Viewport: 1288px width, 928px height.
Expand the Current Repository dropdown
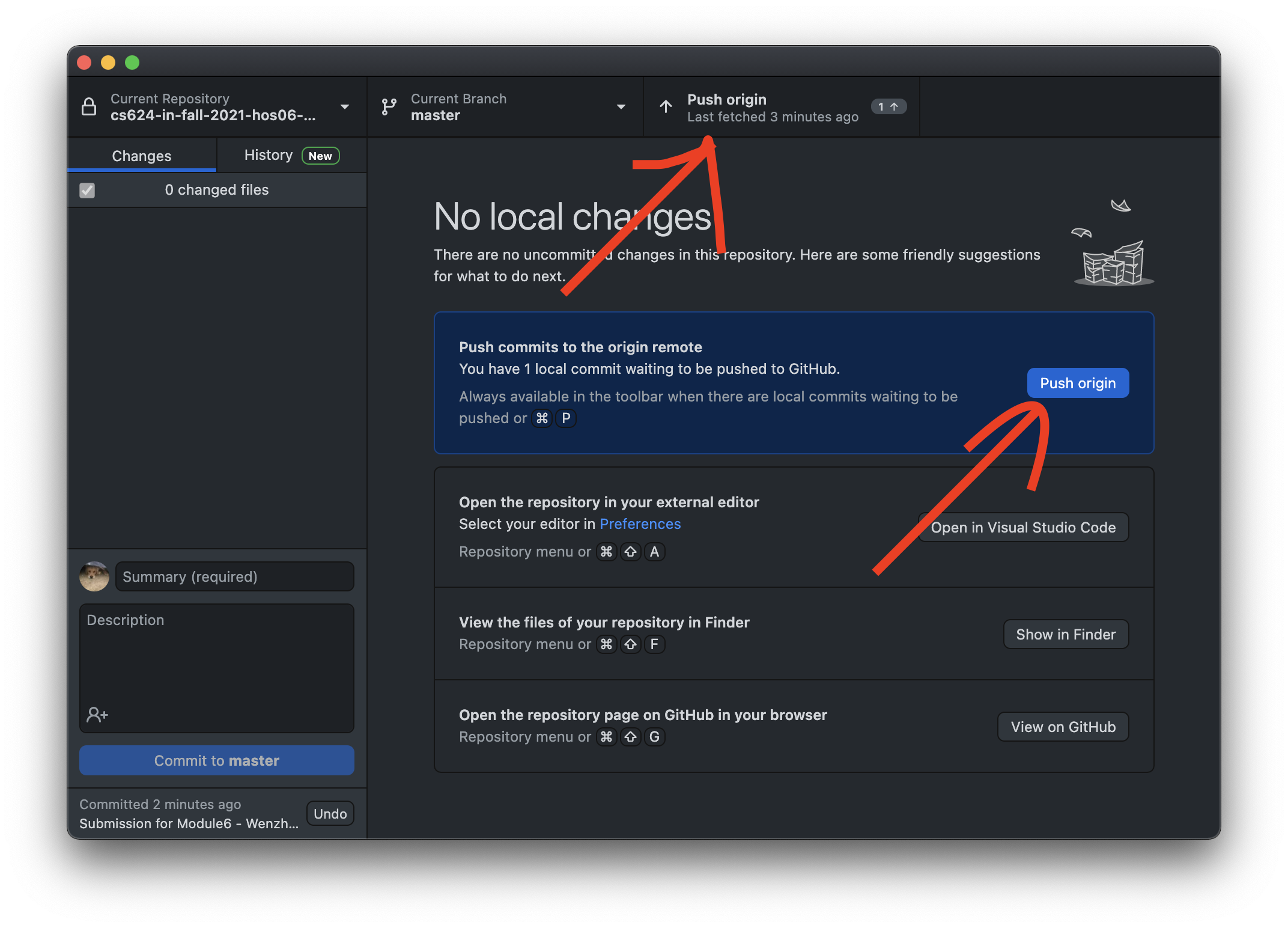coord(345,107)
